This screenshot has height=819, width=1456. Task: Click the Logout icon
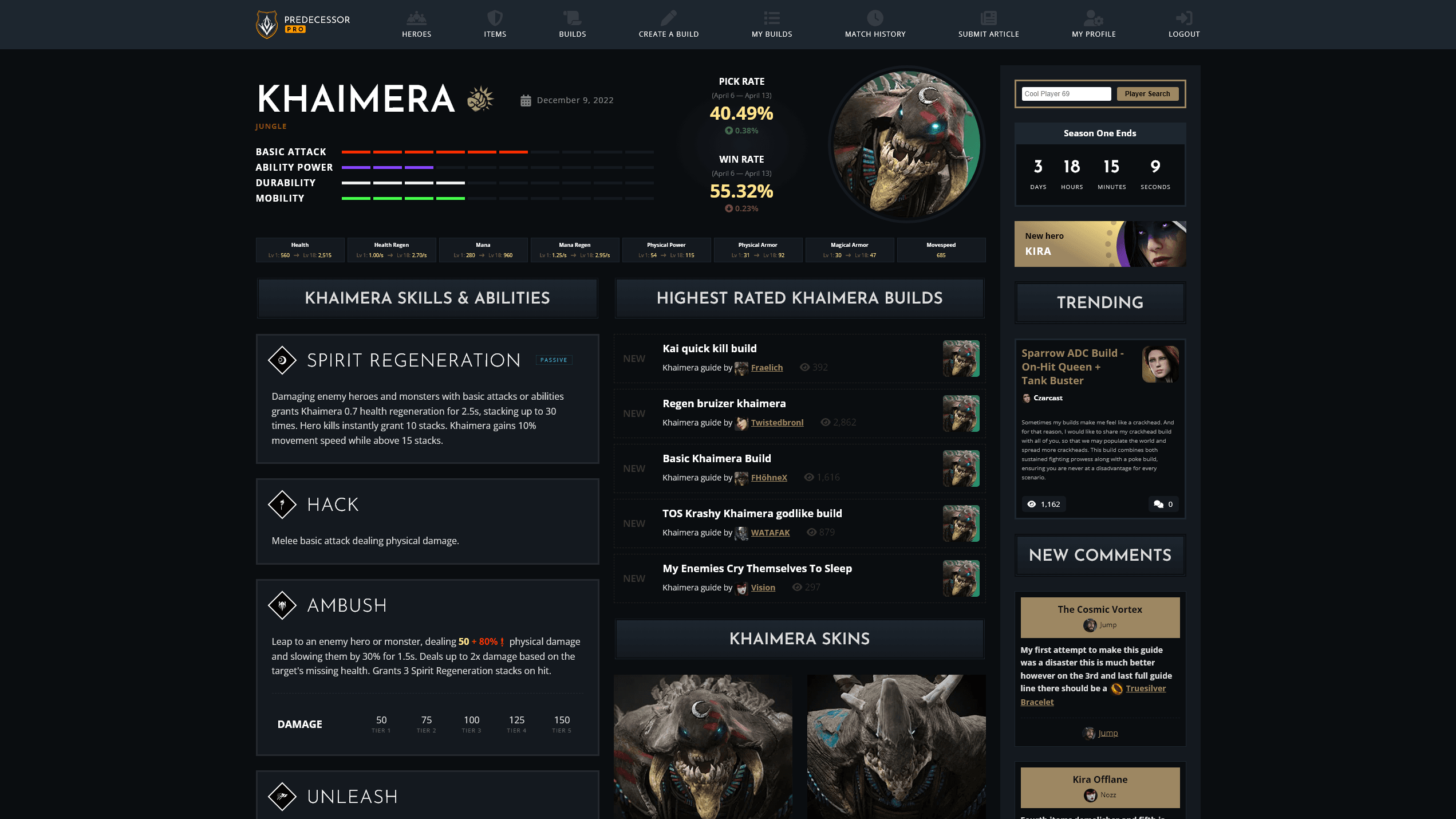click(1184, 18)
